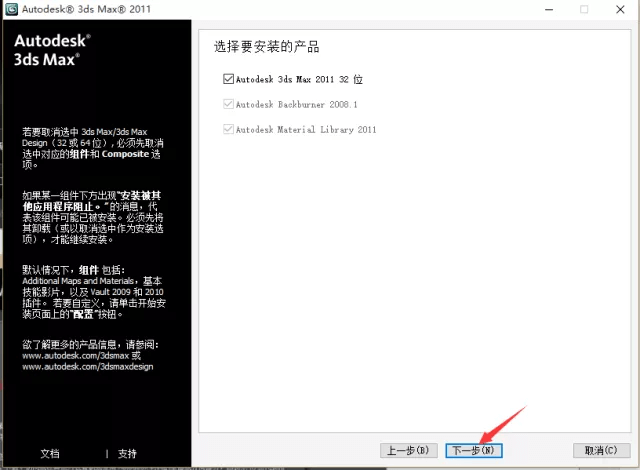Click www.autodesk.com/3dsmaxdesign URL text

(88, 367)
